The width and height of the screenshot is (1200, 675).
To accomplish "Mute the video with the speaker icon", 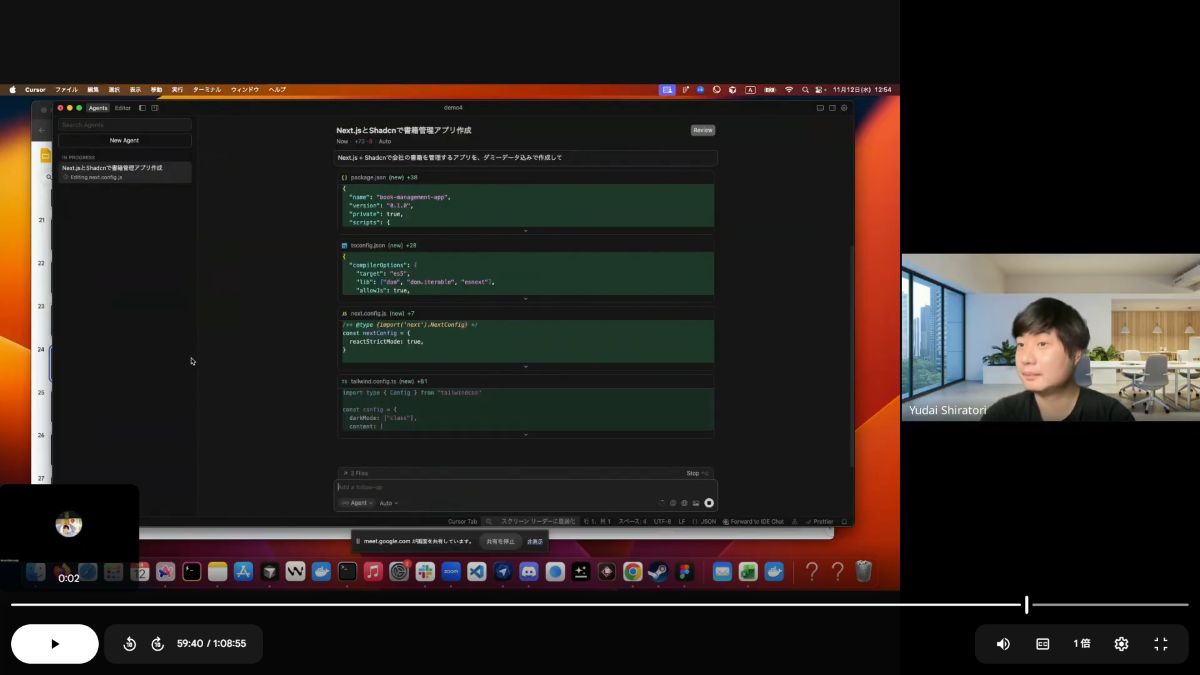I will pyautogui.click(x=1003, y=644).
